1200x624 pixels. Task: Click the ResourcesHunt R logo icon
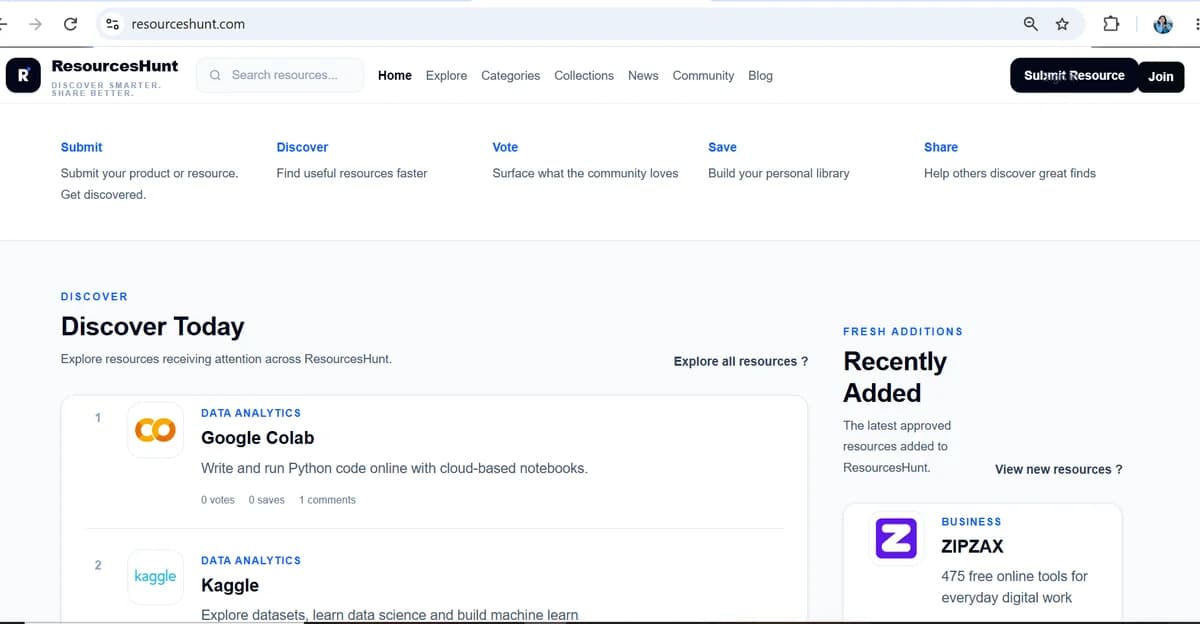23,76
